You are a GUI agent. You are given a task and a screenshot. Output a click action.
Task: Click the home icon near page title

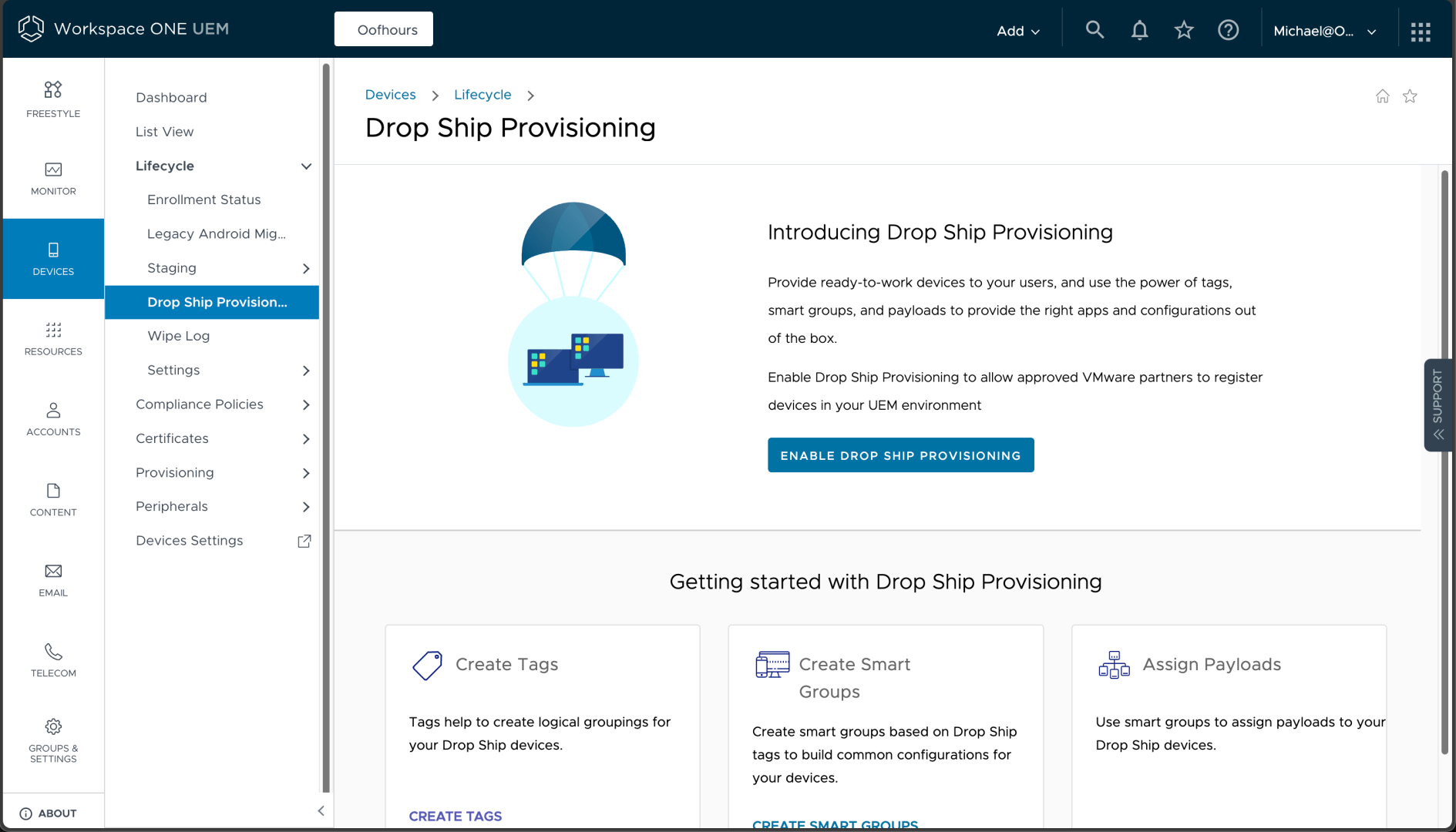[x=1383, y=96]
